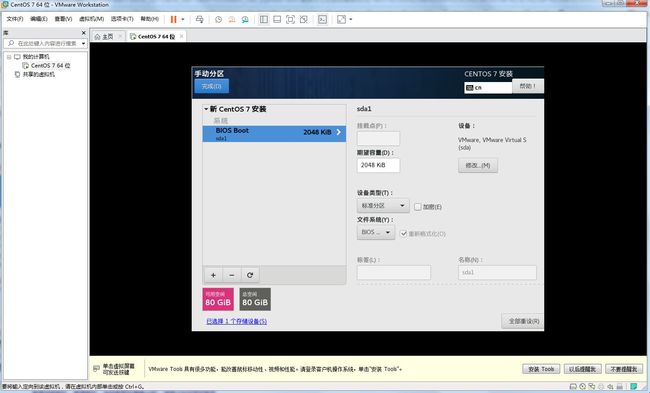The width and height of the screenshot is (650, 393).
Task: Click the VM pause button in toolbar
Action: pyautogui.click(x=173, y=19)
